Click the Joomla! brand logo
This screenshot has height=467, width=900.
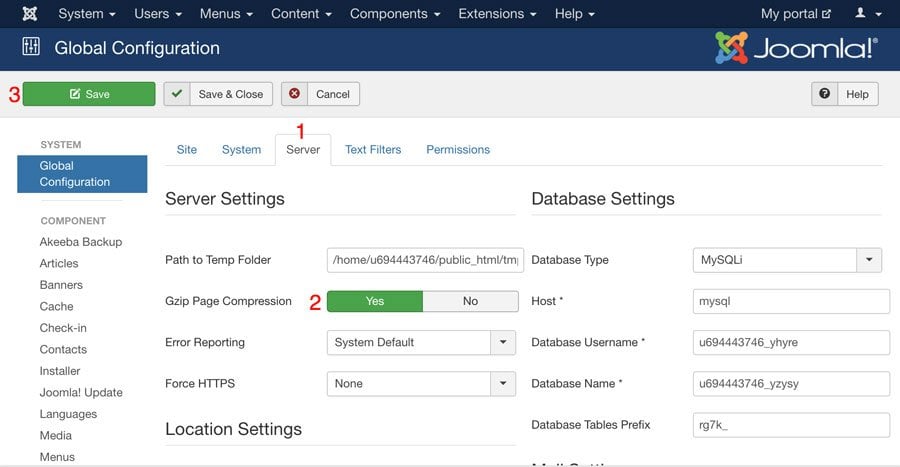point(796,48)
